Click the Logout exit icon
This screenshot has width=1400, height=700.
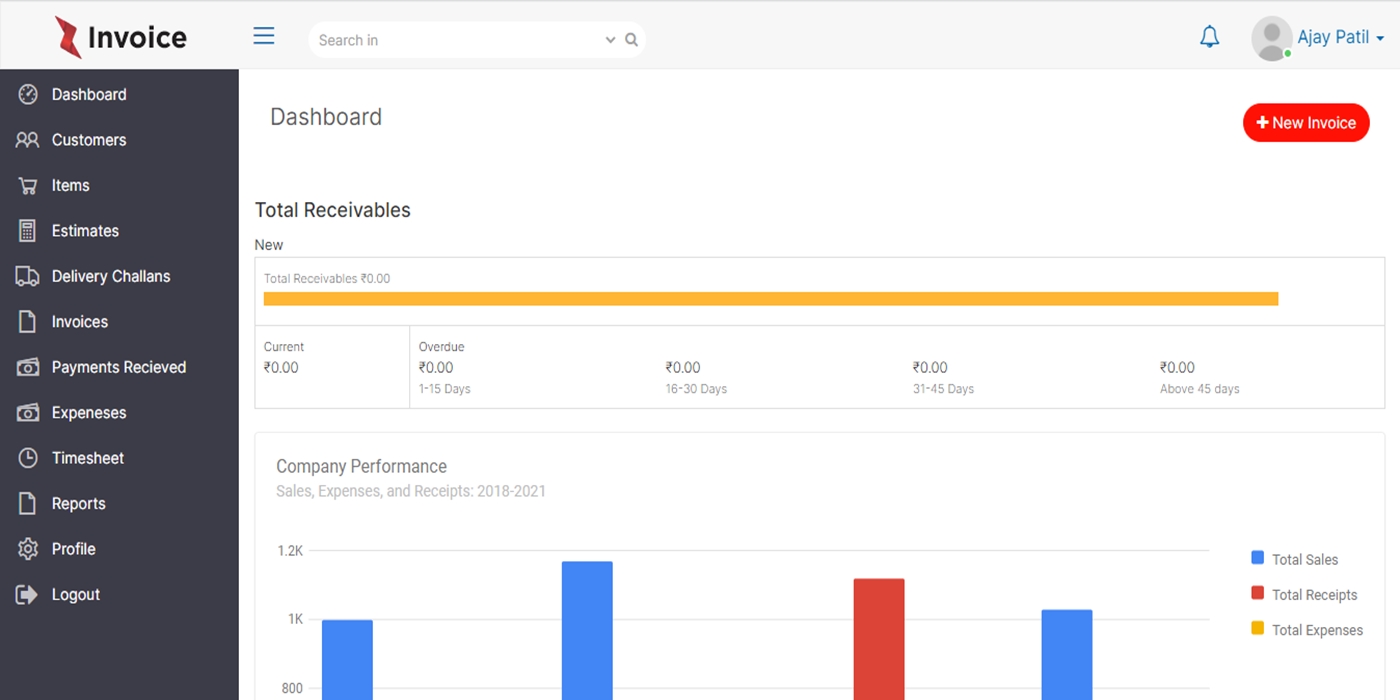pos(28,595)
